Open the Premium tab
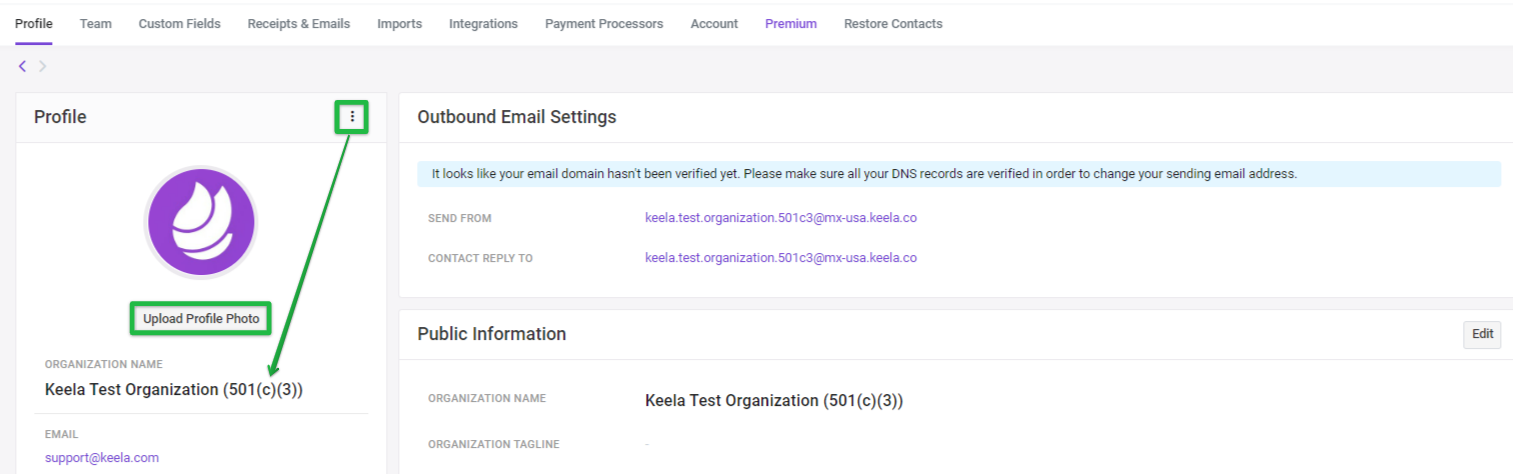Image resolution: width=1513 pixels, height=474 pixels. (x=791, y=23)
